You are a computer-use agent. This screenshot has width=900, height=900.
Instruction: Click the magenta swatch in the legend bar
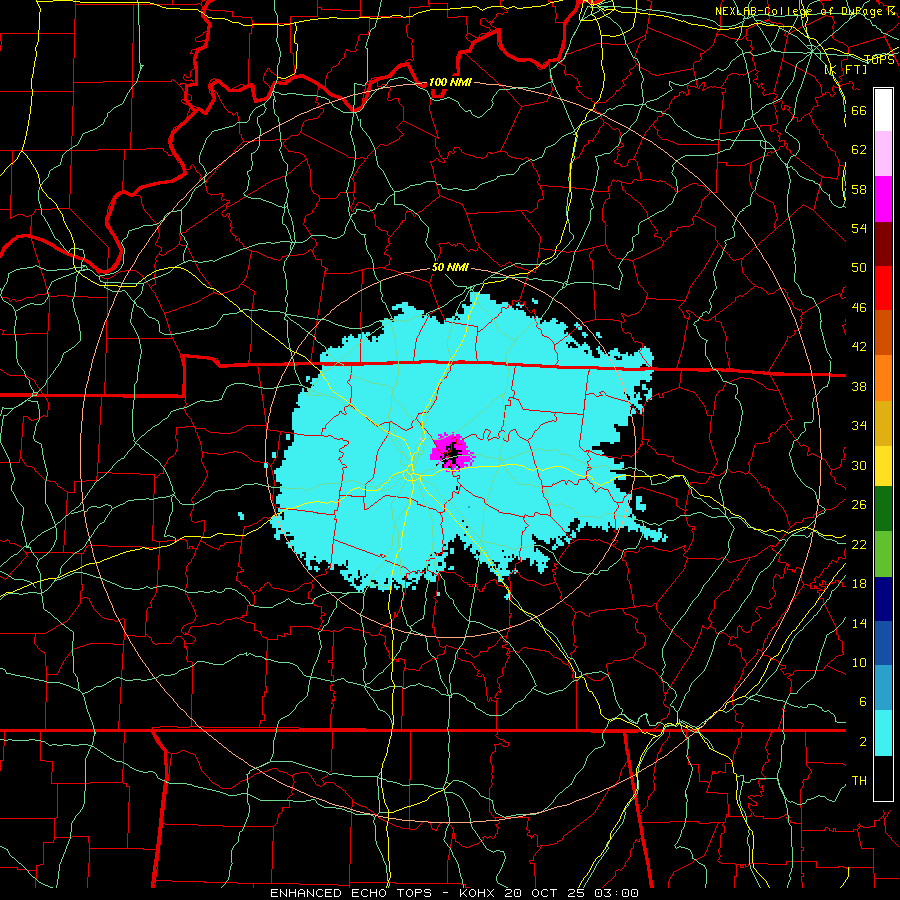pyautogui.click(x=883, y=199)
